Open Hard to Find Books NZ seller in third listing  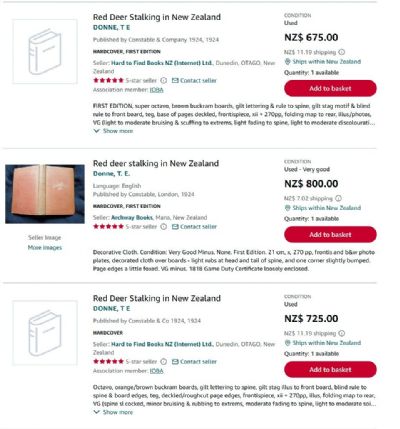coord(162,344)
